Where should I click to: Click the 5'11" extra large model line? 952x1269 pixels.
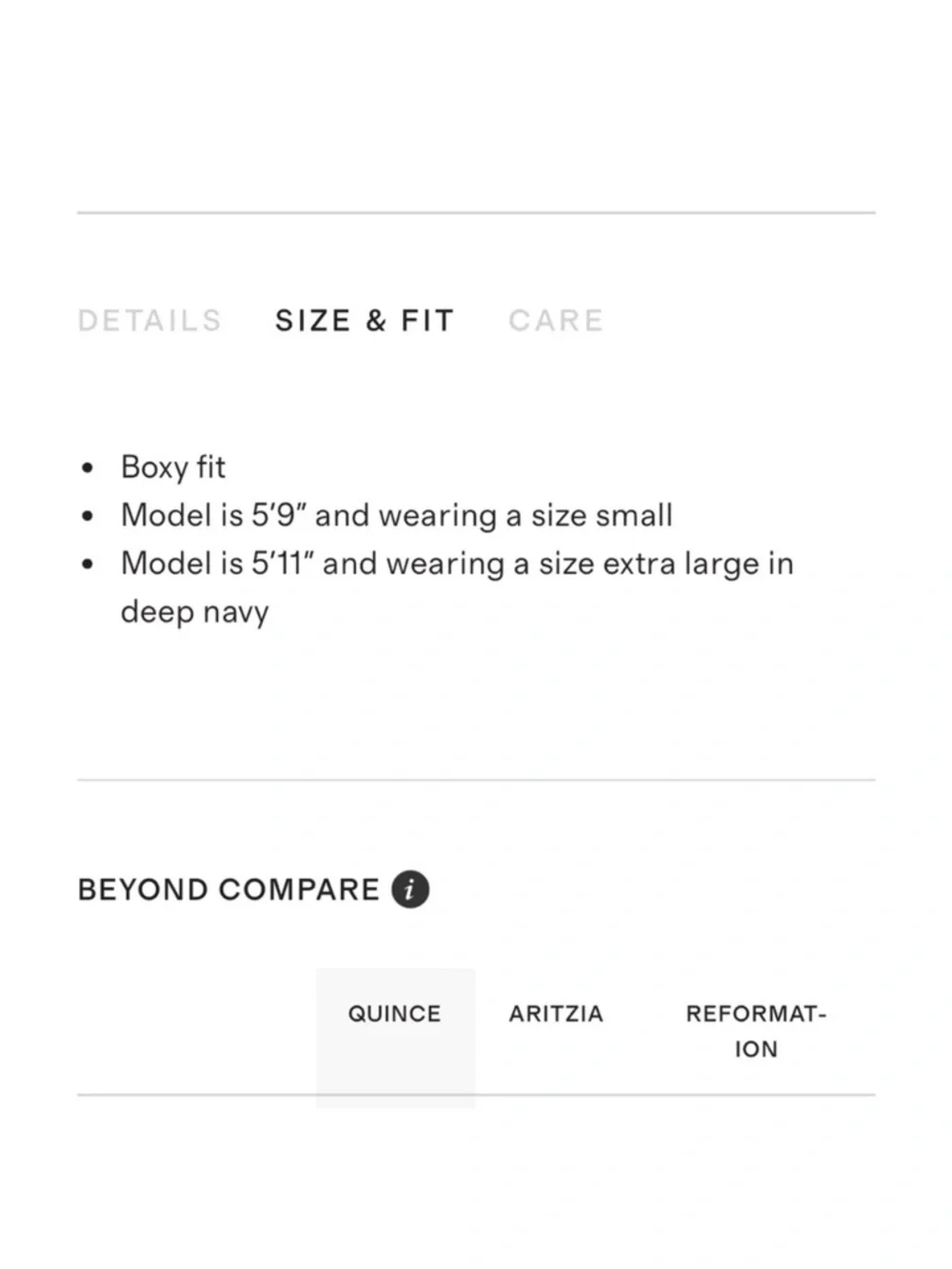457,564
